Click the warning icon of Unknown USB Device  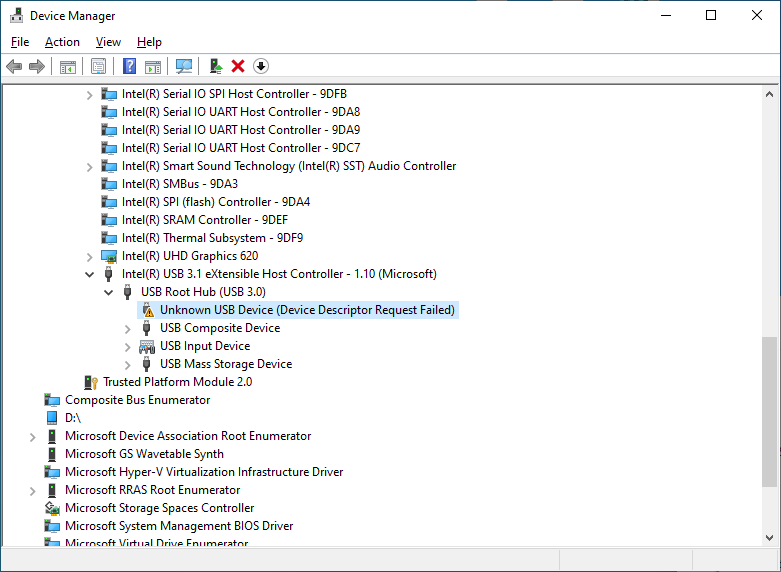point(147,310)
